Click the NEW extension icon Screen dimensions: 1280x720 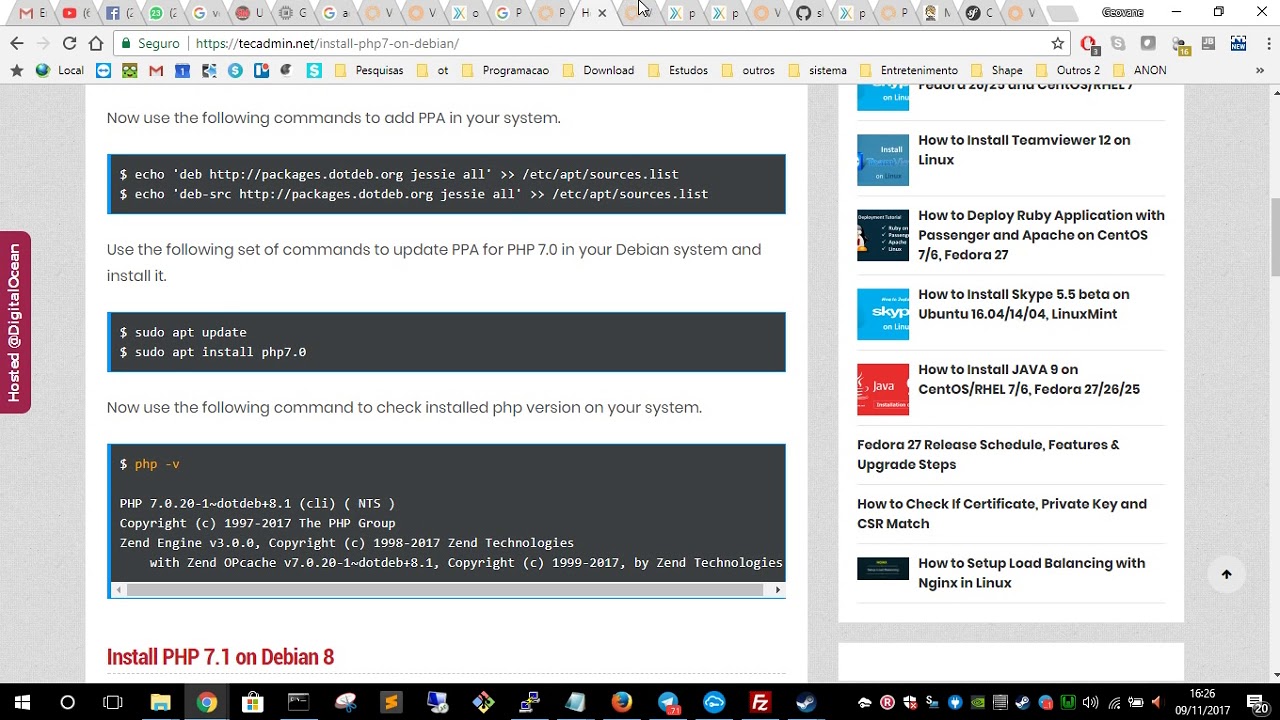1238,43
